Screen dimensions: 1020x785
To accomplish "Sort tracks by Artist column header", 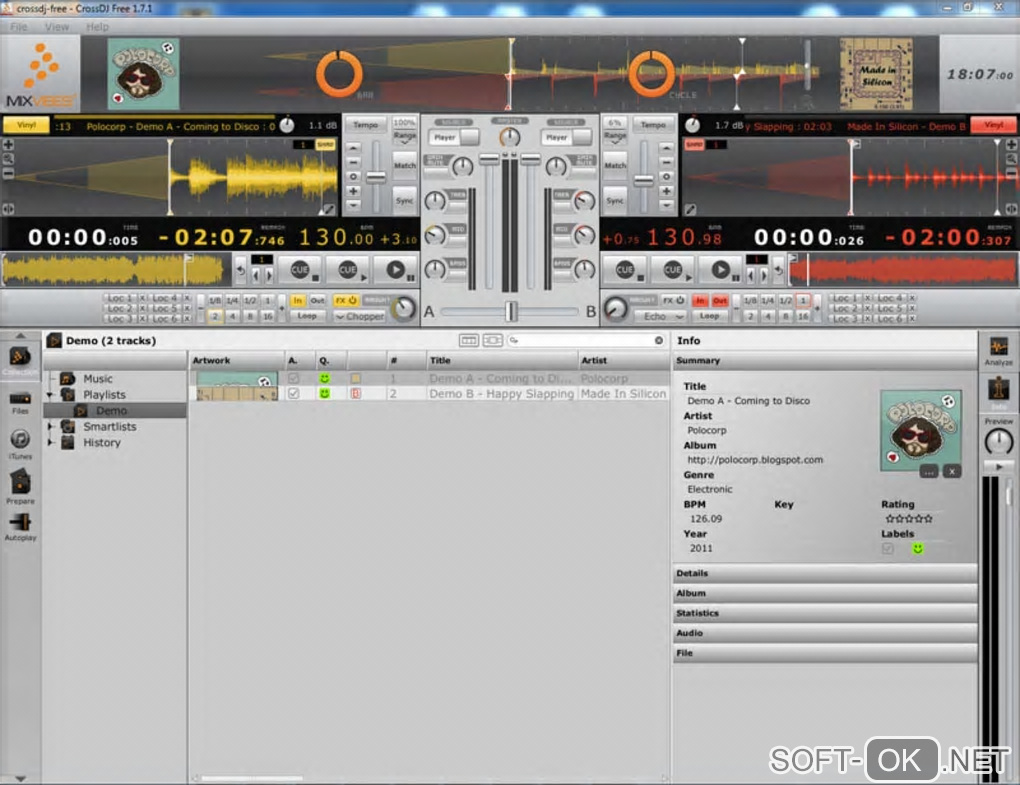I will tap(623, 360).
